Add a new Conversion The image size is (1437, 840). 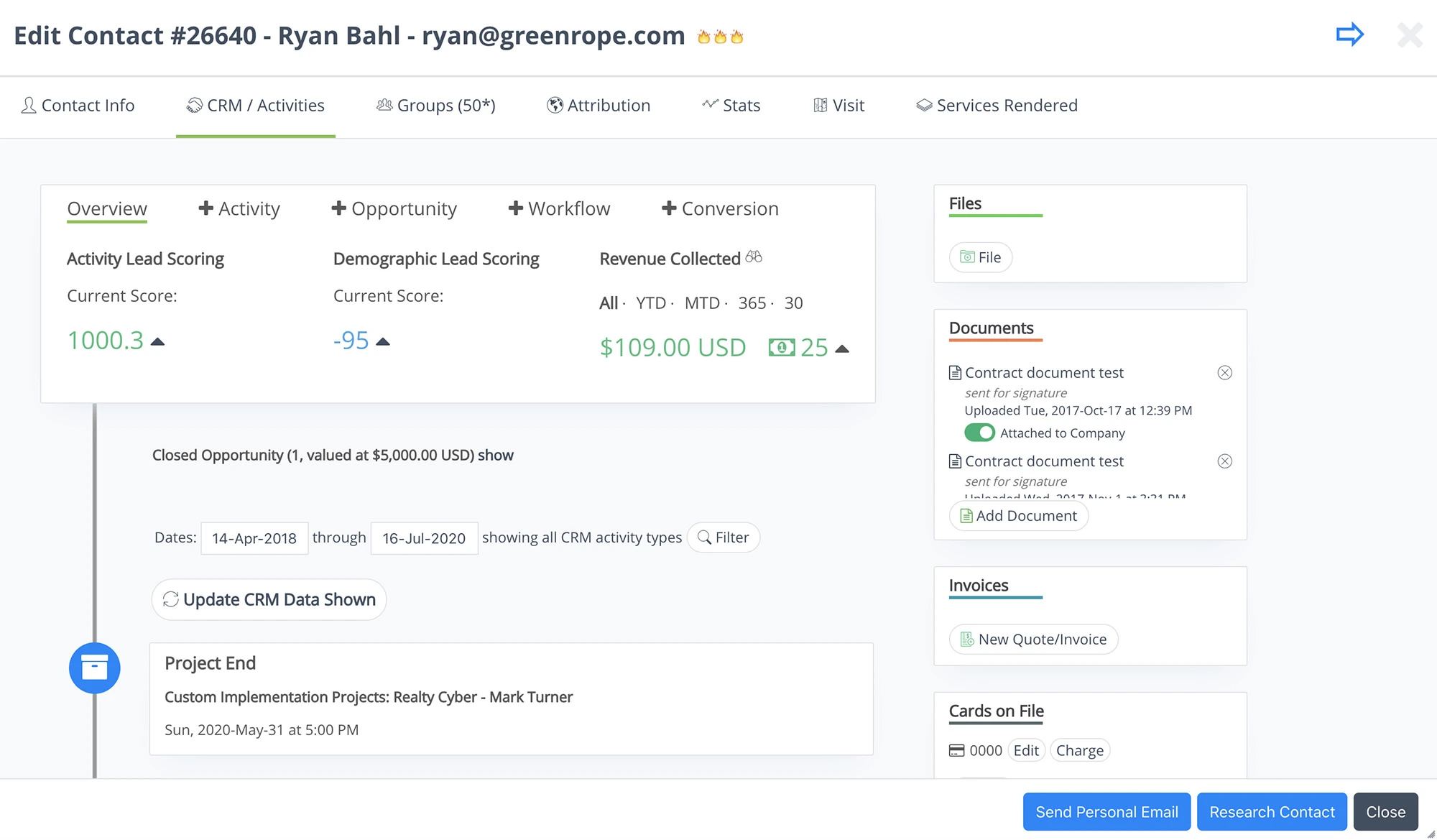point(720,208)
